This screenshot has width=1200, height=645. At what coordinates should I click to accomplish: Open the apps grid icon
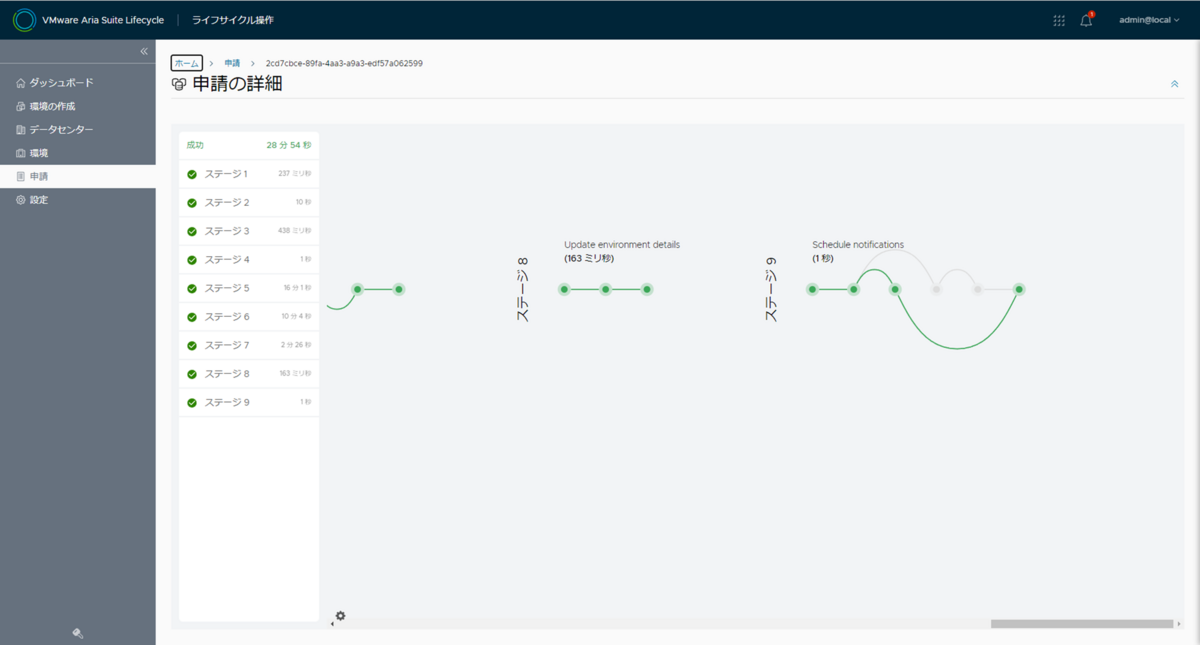click(x=1059, y=20)
